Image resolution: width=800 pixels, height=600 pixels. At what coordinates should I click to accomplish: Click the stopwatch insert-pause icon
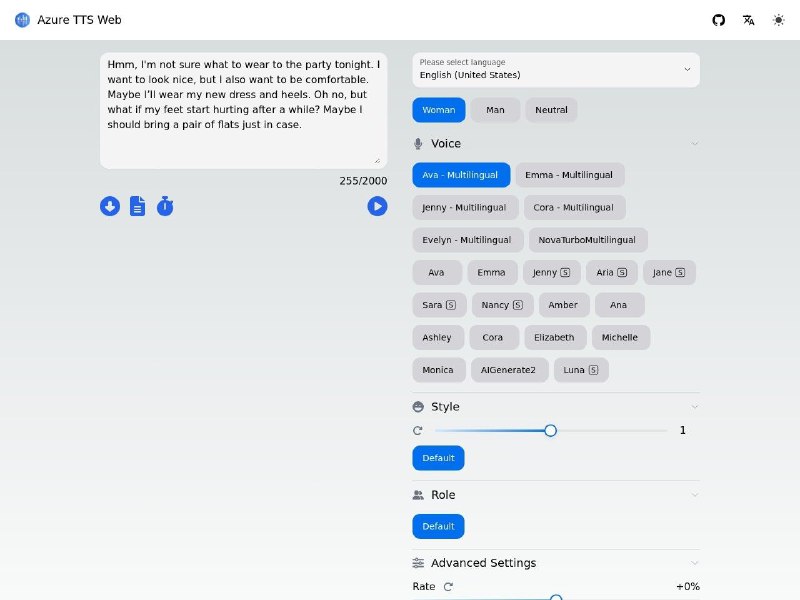pos(165,206)
